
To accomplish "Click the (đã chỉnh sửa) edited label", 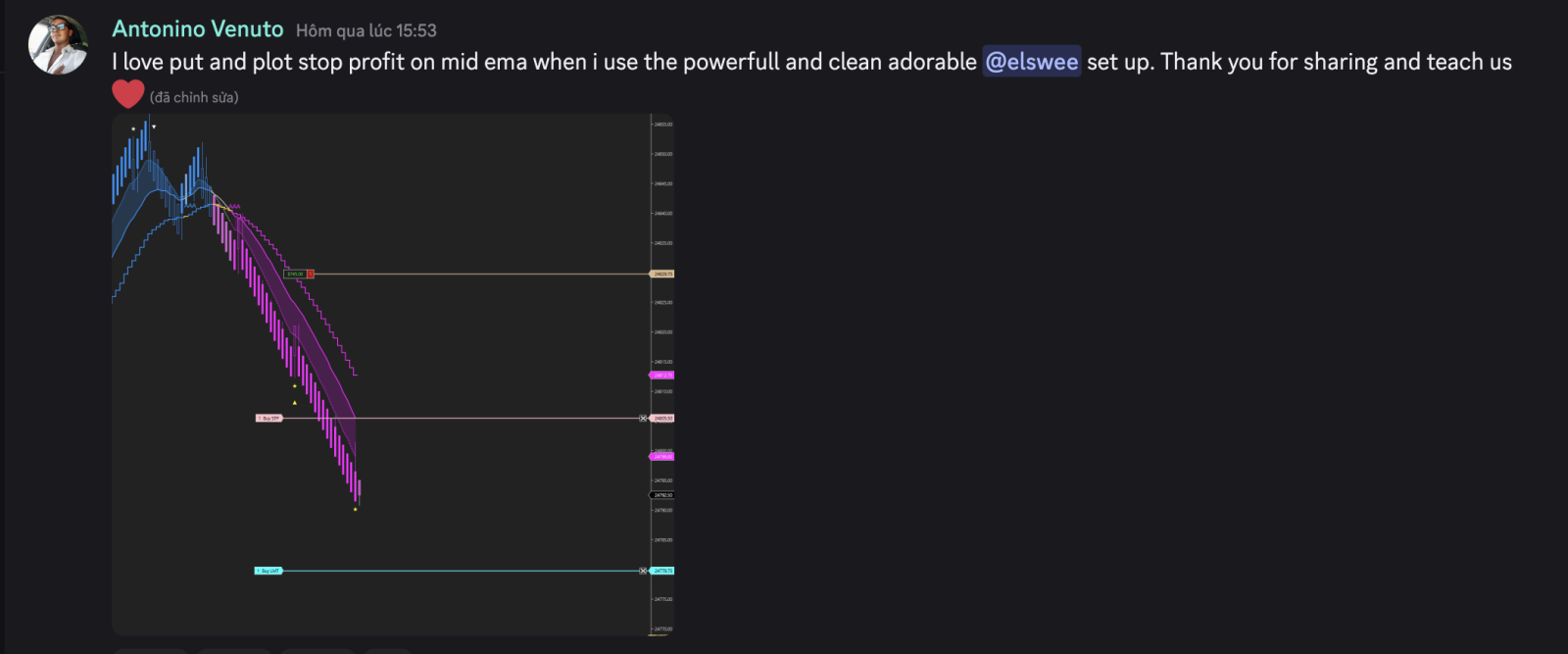I will coord(194,97).
